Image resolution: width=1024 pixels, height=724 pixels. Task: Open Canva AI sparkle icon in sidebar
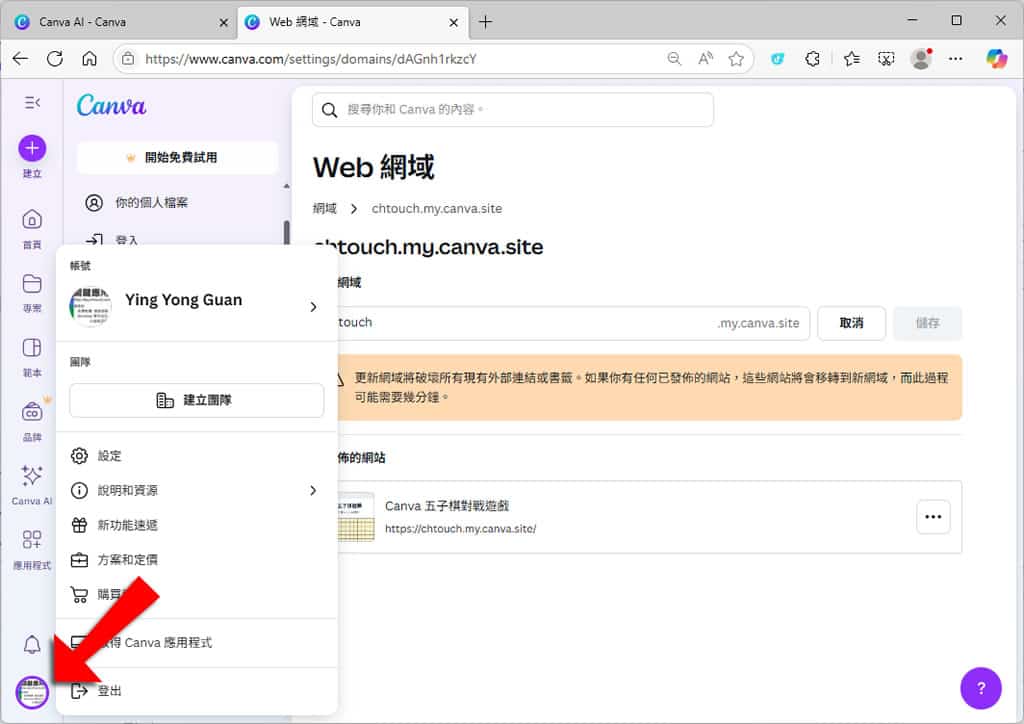32,476
